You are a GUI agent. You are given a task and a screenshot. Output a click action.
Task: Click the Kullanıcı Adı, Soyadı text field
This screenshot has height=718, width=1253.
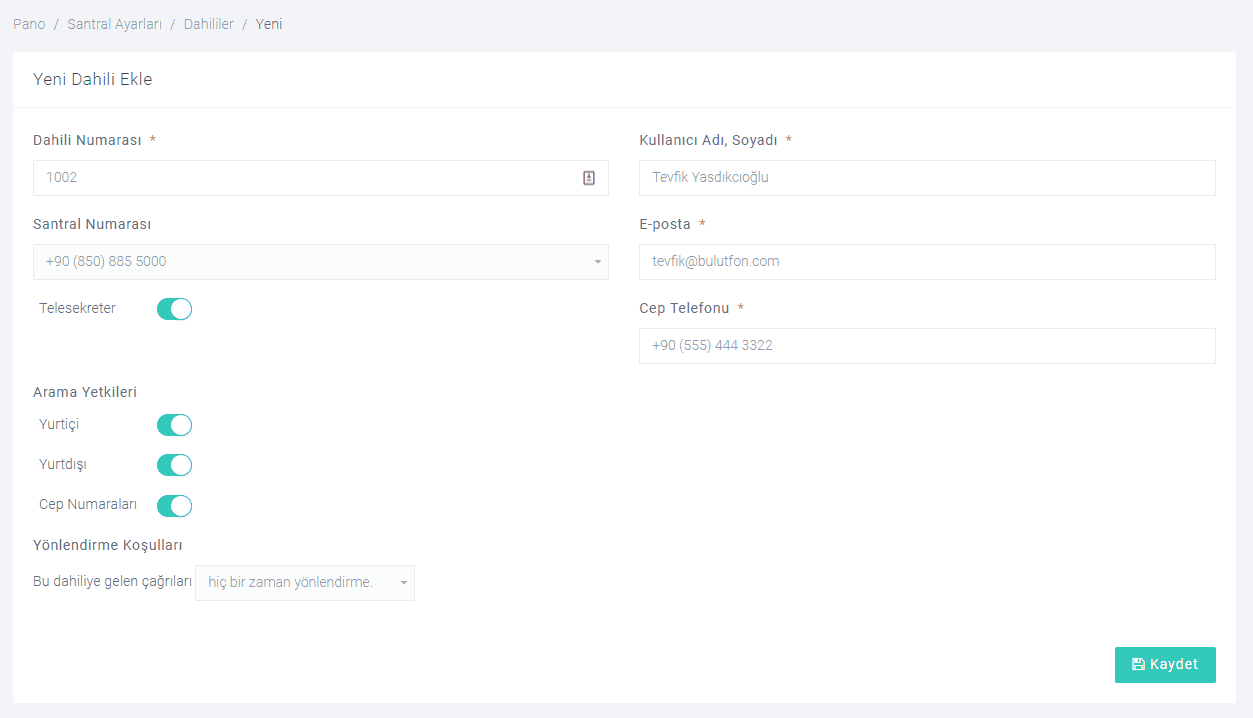point(926,178)
